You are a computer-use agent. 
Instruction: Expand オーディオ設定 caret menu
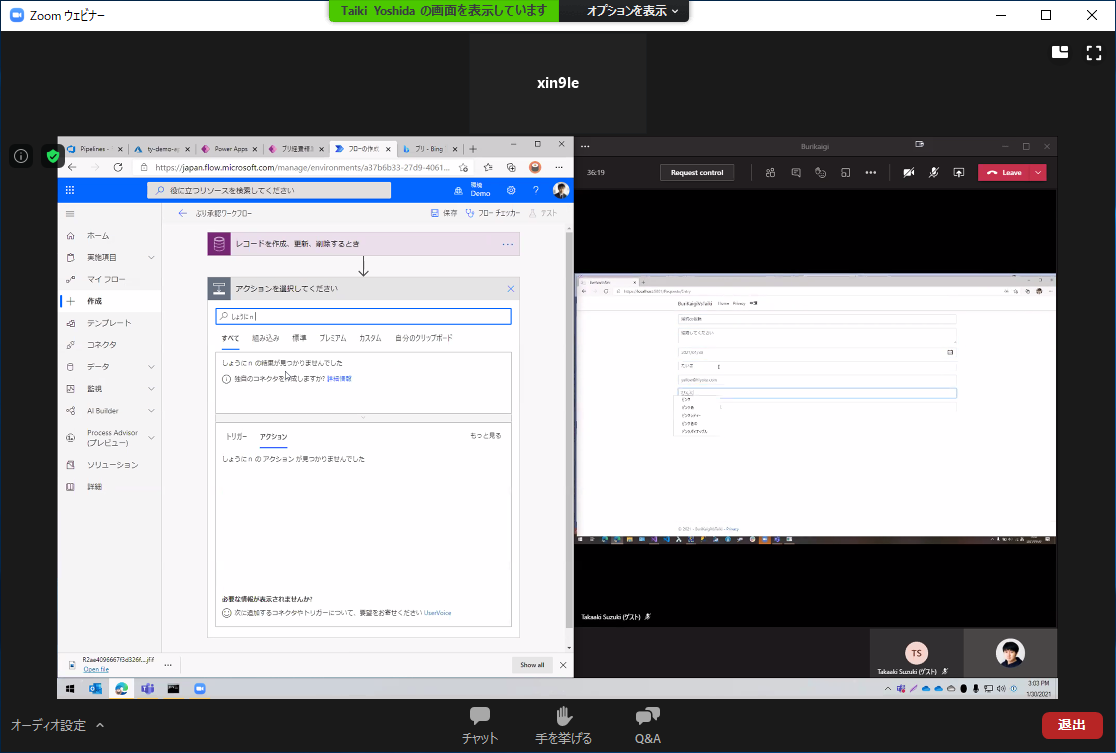click(100, 725)
